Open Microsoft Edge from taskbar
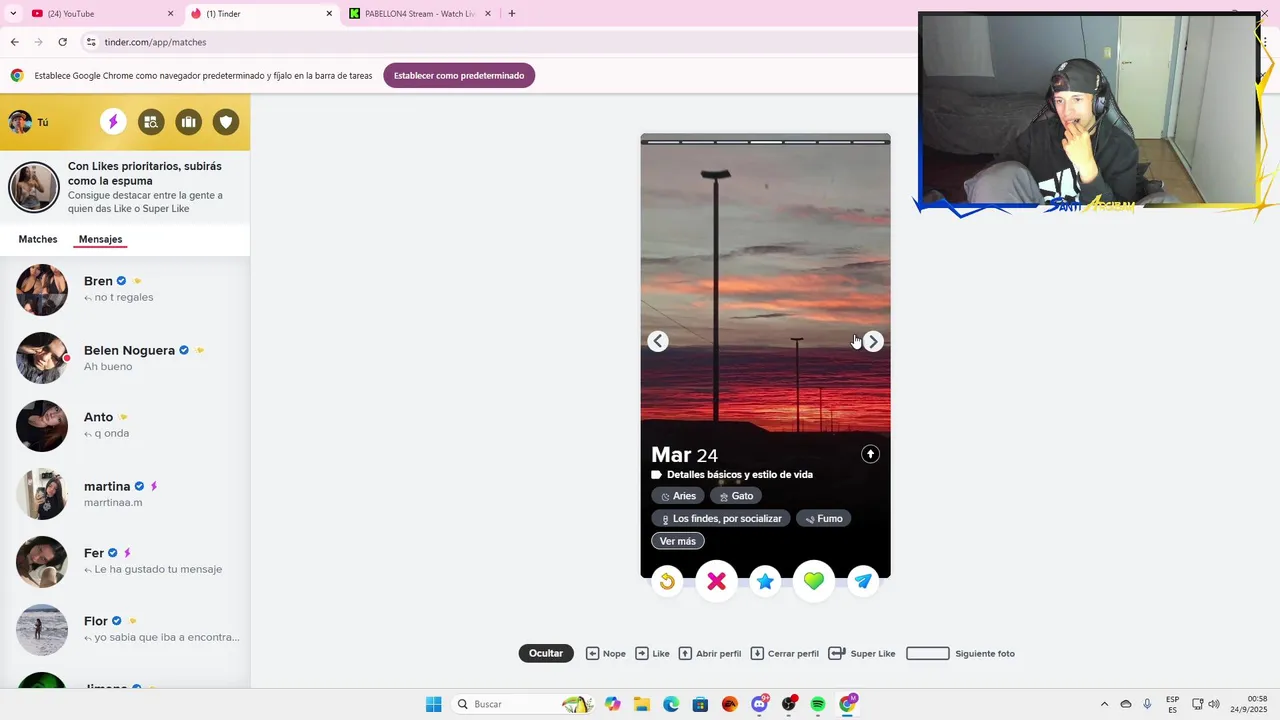 point(671,704)
